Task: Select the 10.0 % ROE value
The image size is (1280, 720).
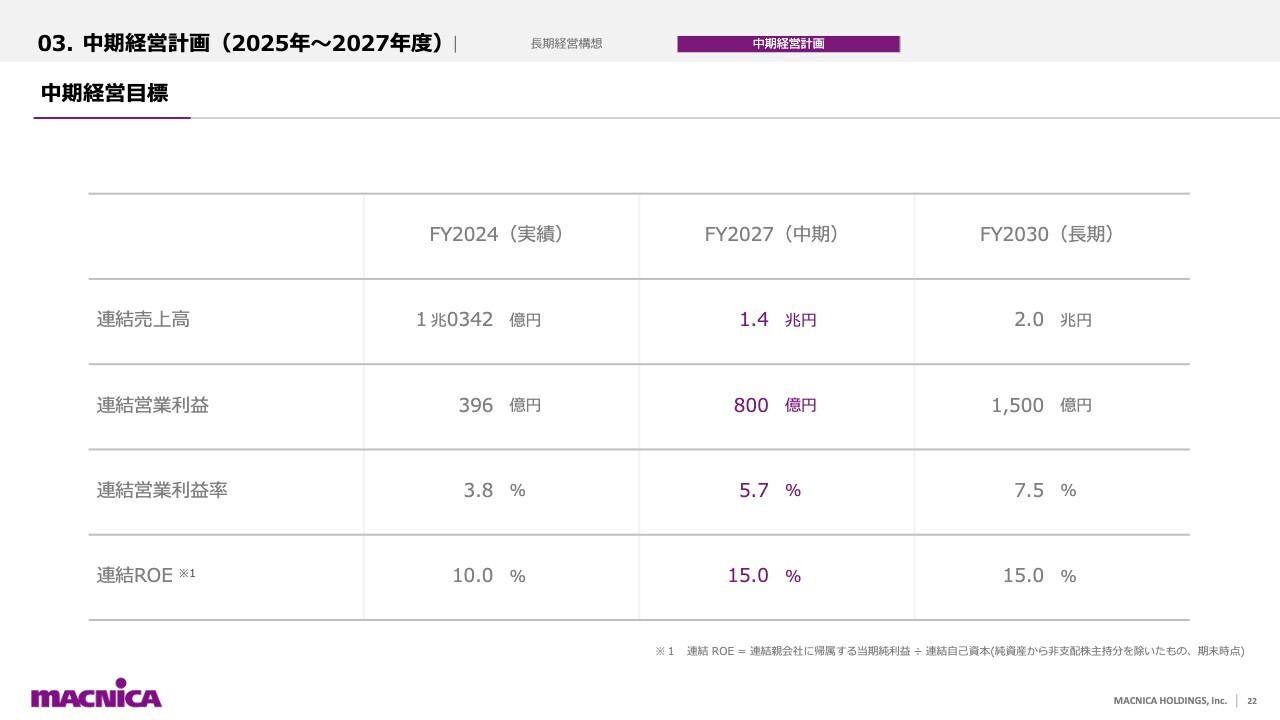Action: pyautogui.click(x=489, y=575)
